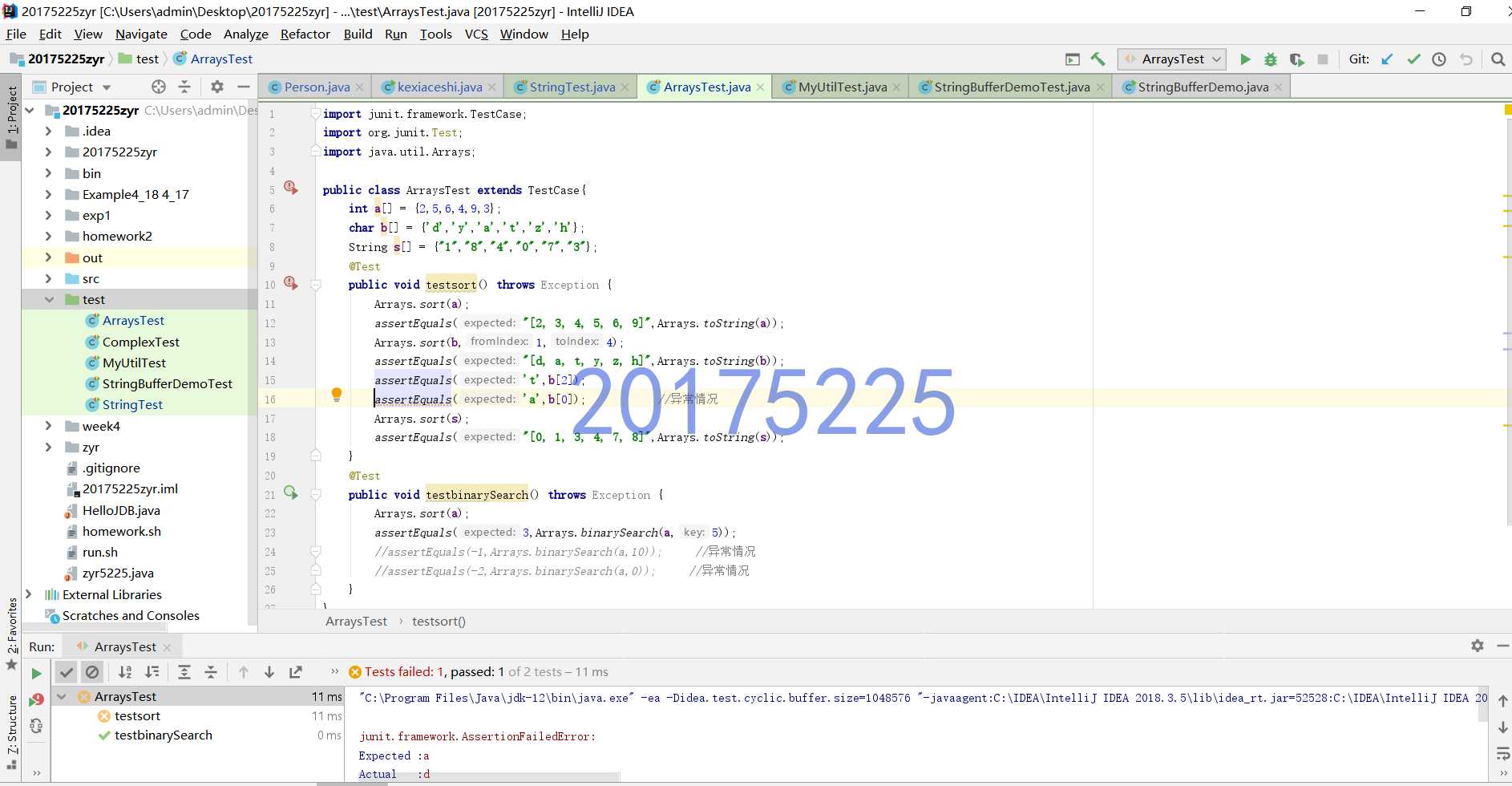Switch to the Person.java tab
Image resolution: width=1512 pixels, height=786 pixels.
click(x=317, y=87)
